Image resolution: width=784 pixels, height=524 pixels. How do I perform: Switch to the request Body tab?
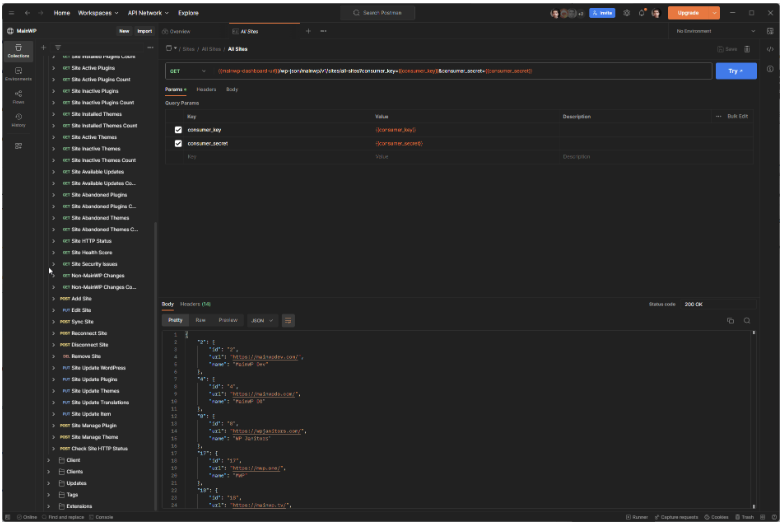click(232, 90)
